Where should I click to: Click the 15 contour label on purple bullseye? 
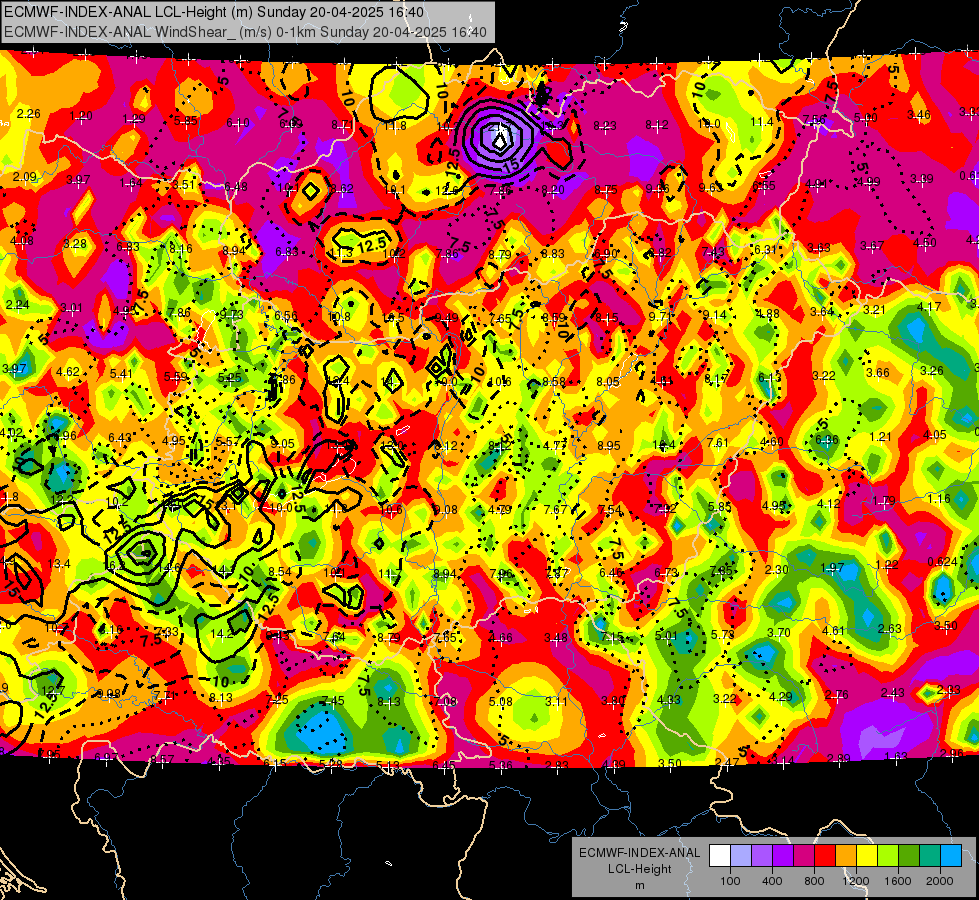[511, 165]
